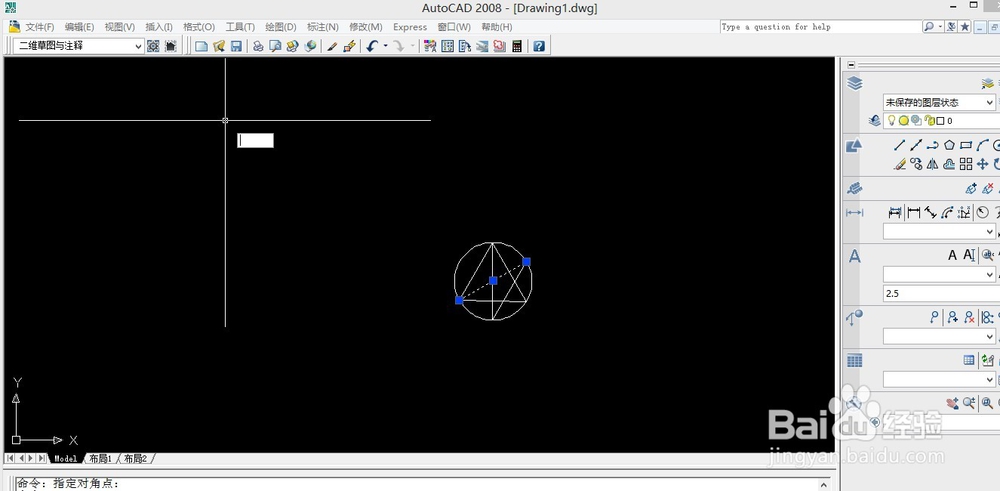
Task: Select the Move arrows tool
Action: point(982,164)
